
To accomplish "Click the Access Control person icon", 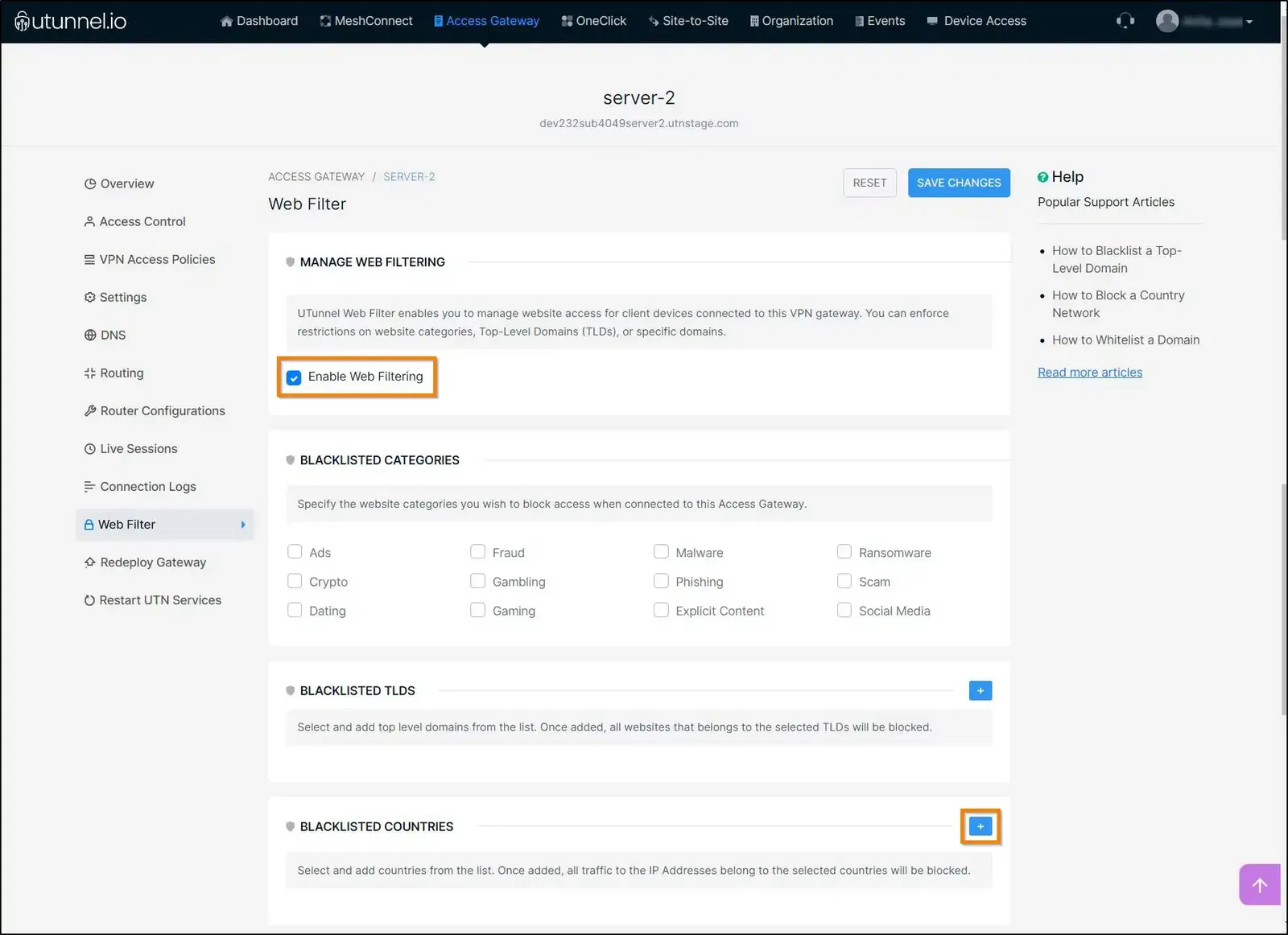I will (89, 221).
